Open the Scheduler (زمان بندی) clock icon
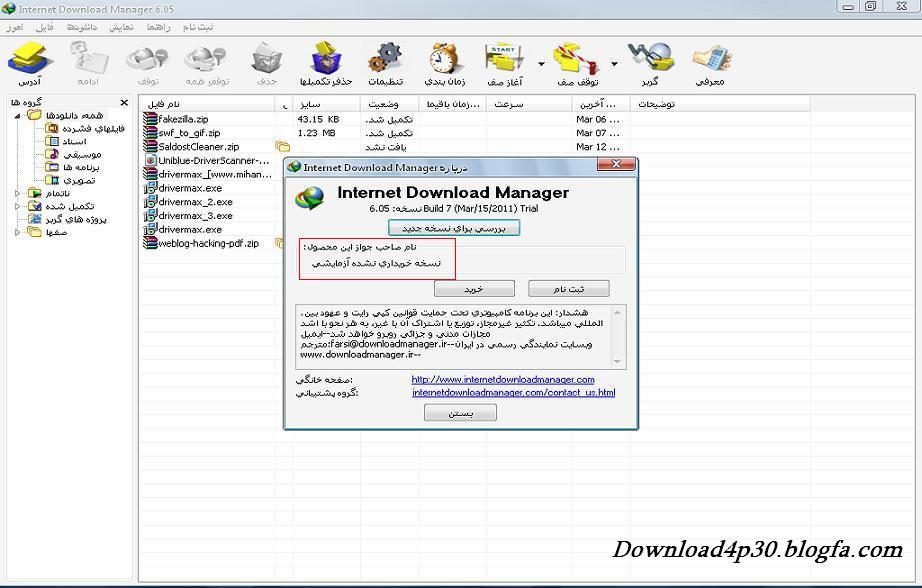922x588 pixels. (x=444, y=59)
